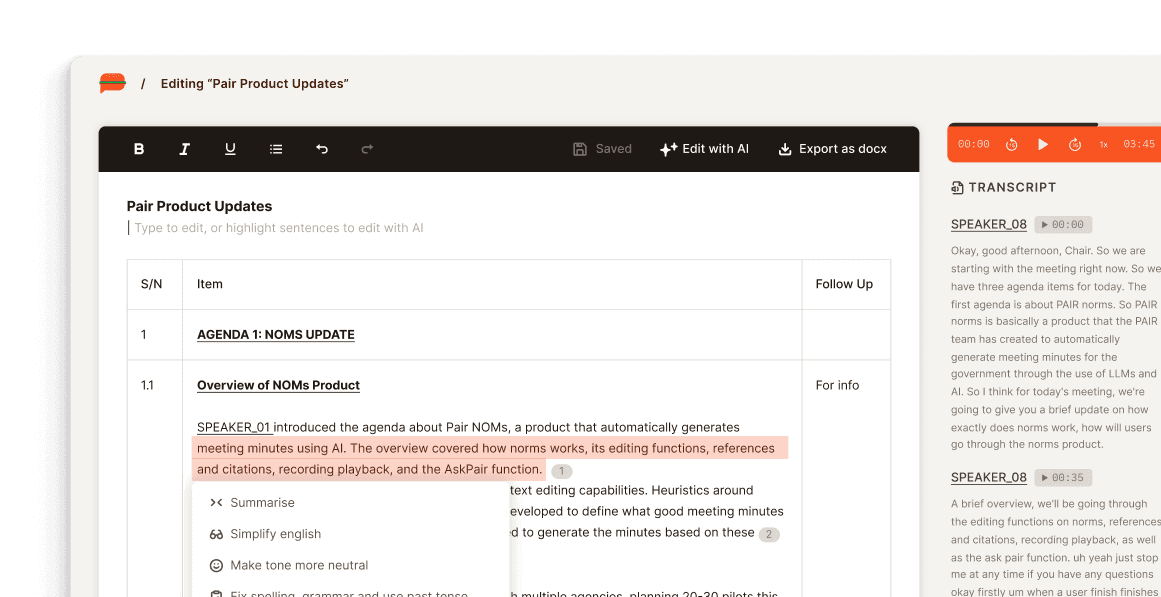Screen dimensions: 1161x597
Task: Play the meeting recording
Action: tap(1043, 145)
